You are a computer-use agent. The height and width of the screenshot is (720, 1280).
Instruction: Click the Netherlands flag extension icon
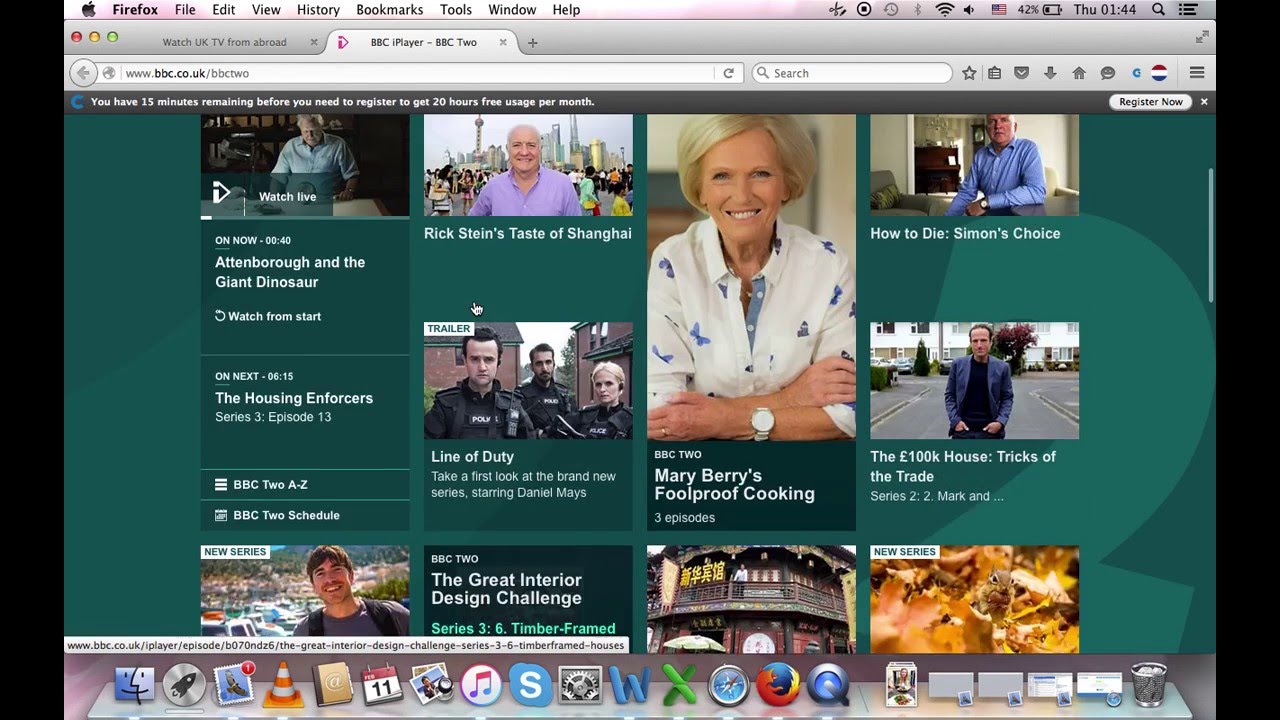[1160, 73]
